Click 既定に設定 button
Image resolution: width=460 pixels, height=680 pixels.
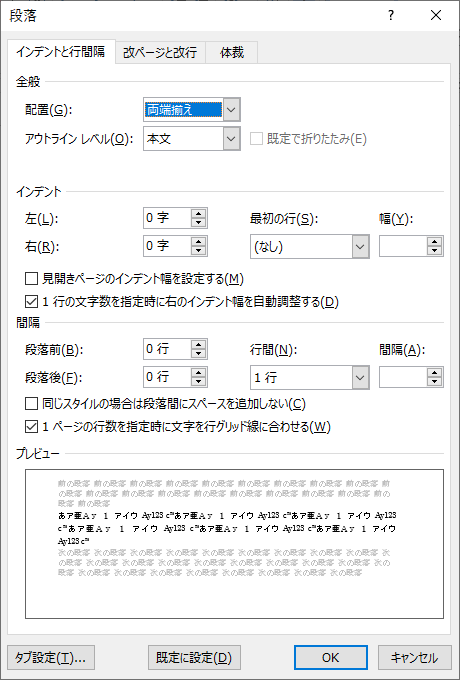(194, 657)
